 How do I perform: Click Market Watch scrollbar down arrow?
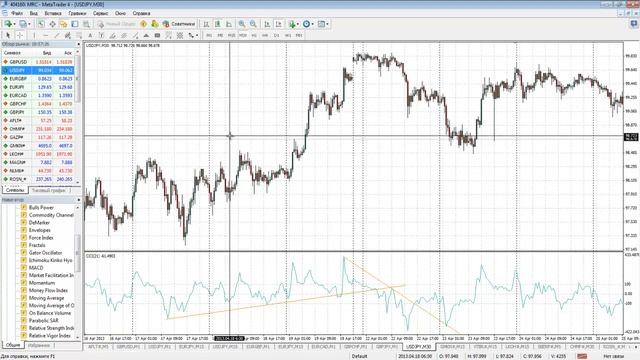(78, 183)
